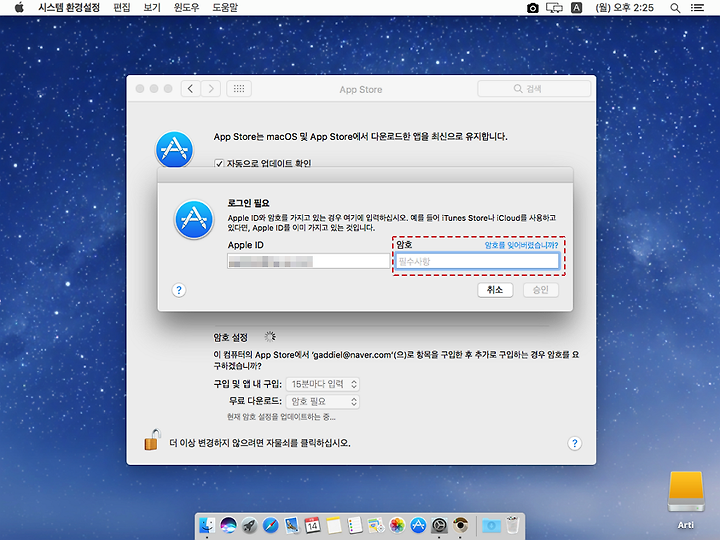Open the 윈도우 menu

coord(186,7)
